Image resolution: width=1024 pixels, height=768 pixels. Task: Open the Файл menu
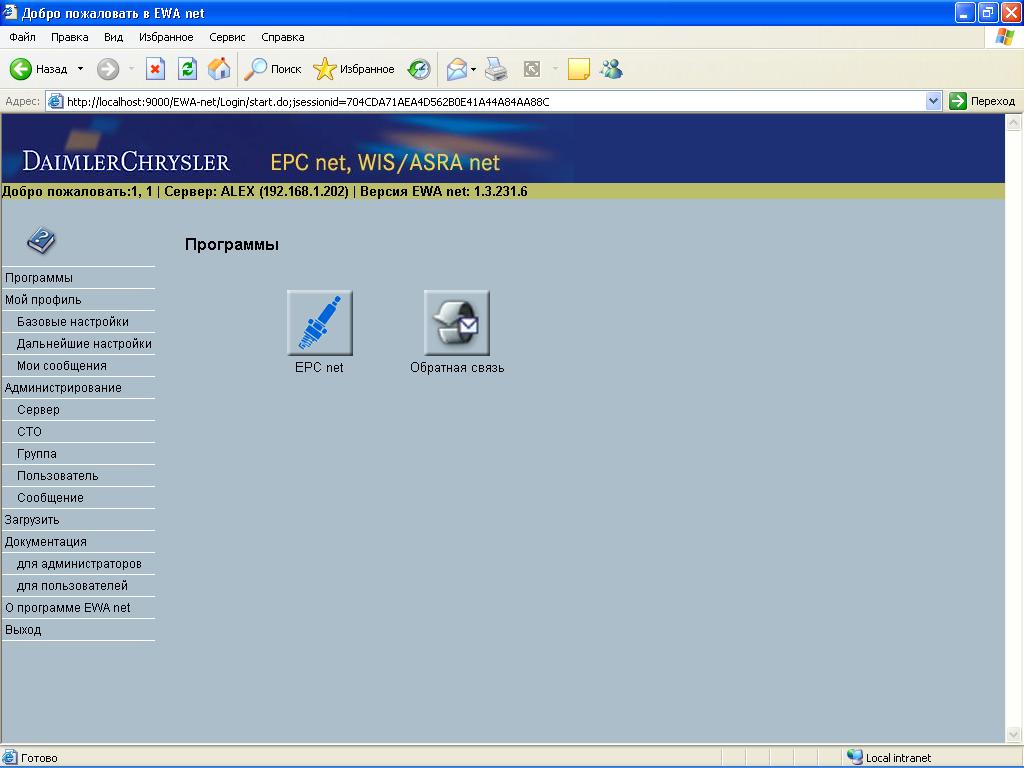tap(22, 37)
